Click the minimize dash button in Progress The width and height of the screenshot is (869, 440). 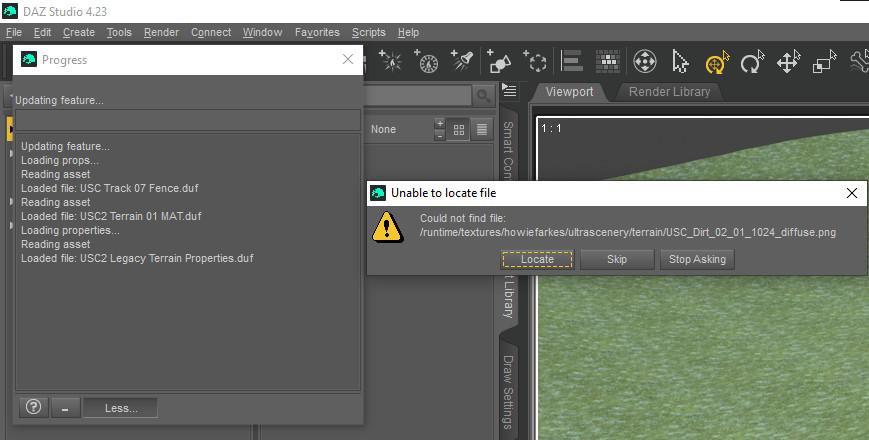pos(65,408)
